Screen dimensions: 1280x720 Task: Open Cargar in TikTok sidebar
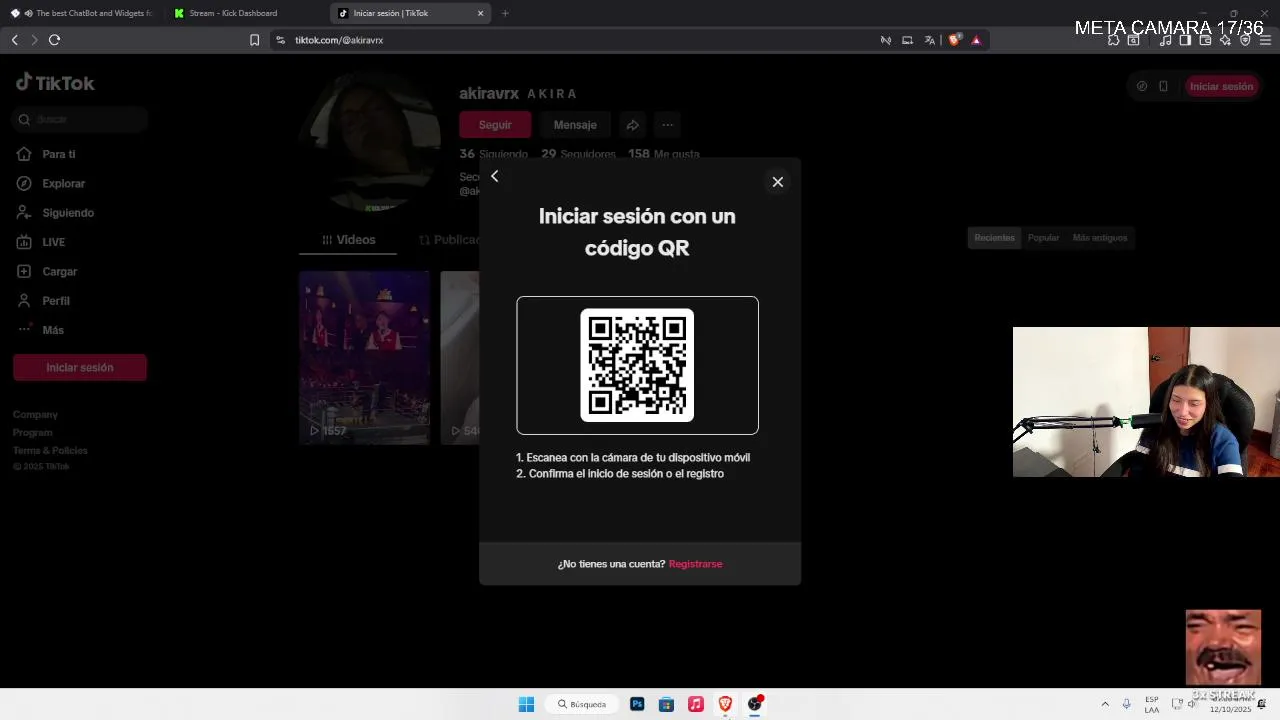[x=59, y=272]
